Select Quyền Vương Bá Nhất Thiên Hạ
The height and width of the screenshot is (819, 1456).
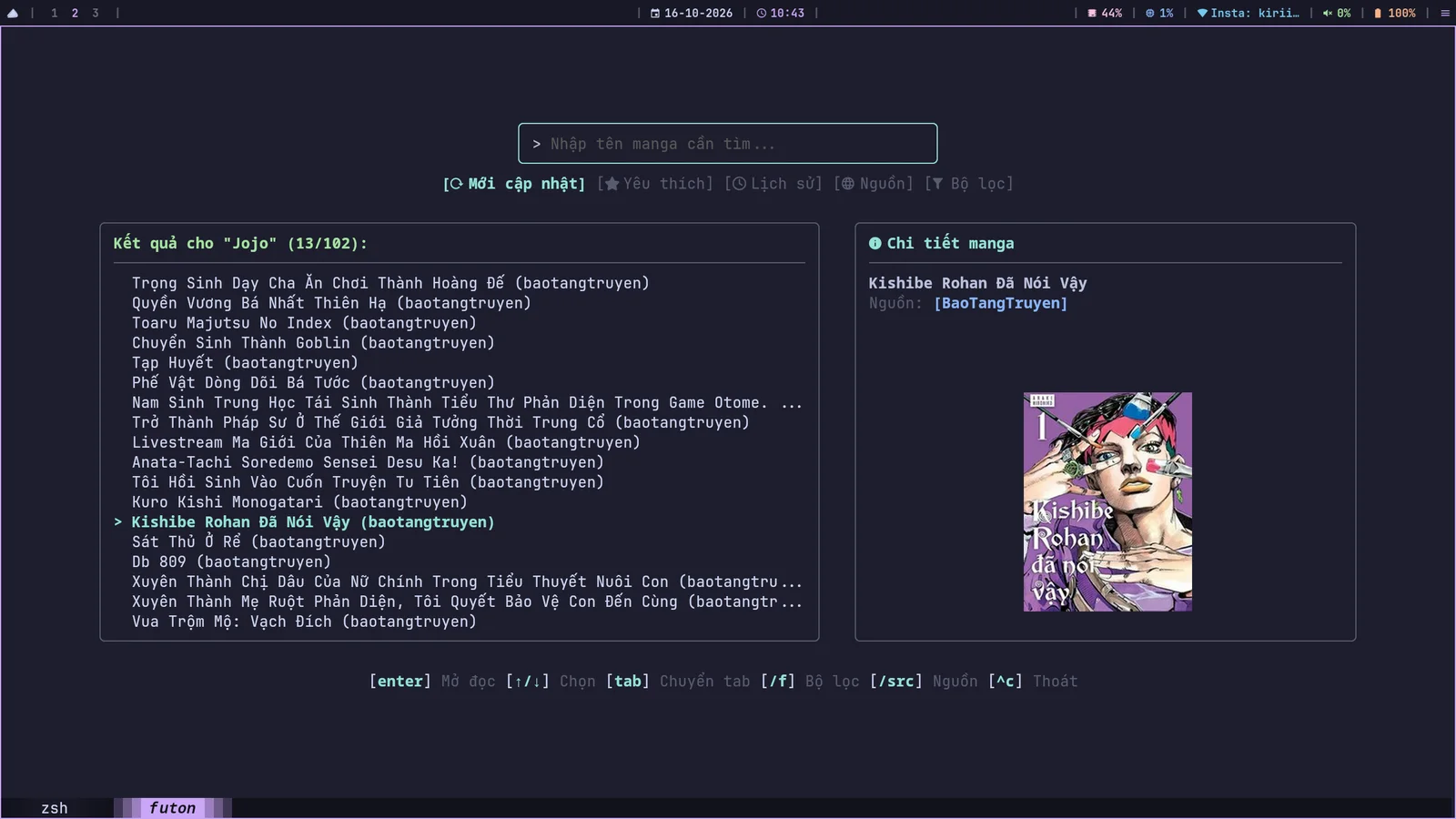click(331, 303)
